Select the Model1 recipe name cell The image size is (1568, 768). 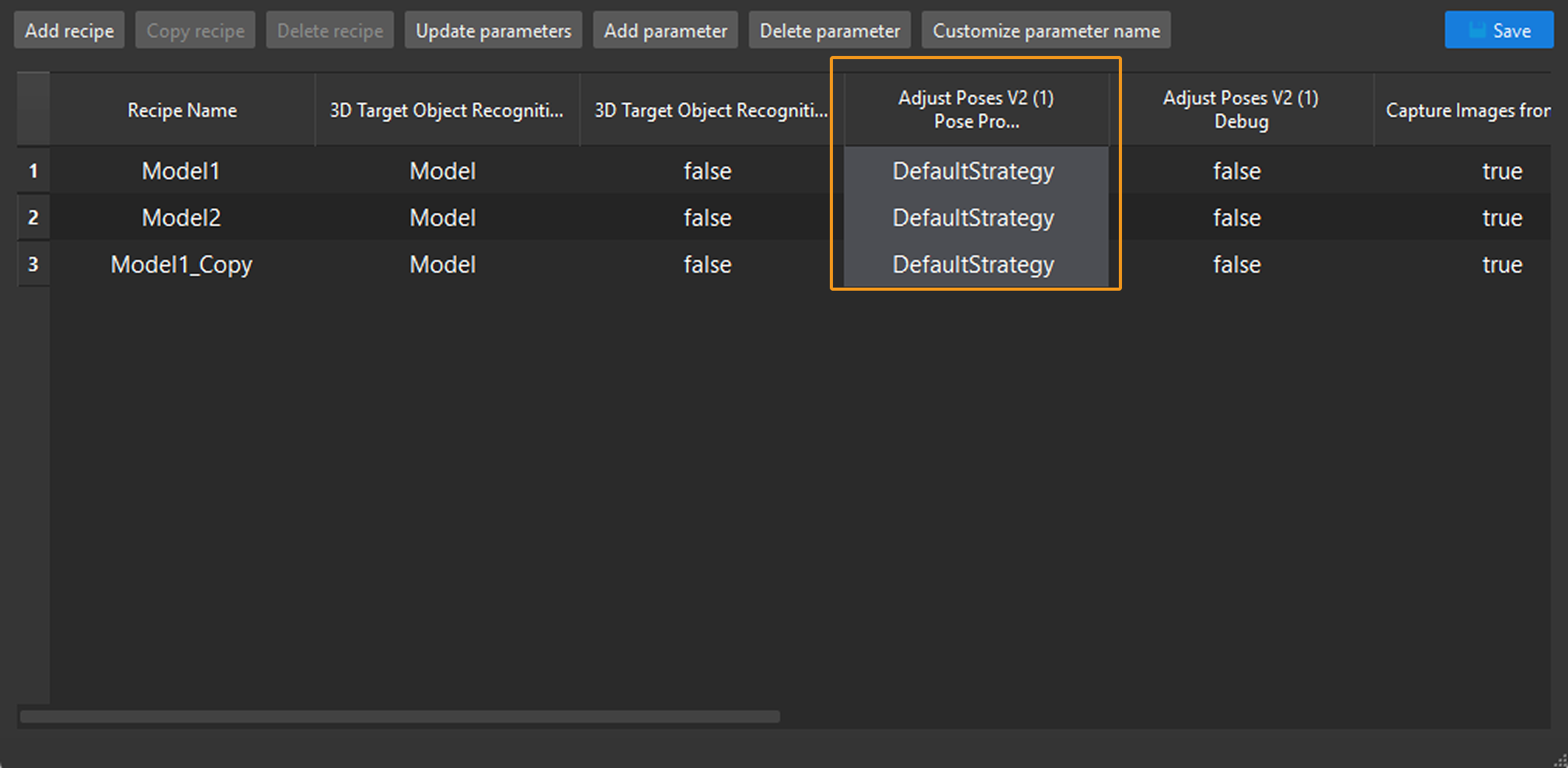point(181,170)
